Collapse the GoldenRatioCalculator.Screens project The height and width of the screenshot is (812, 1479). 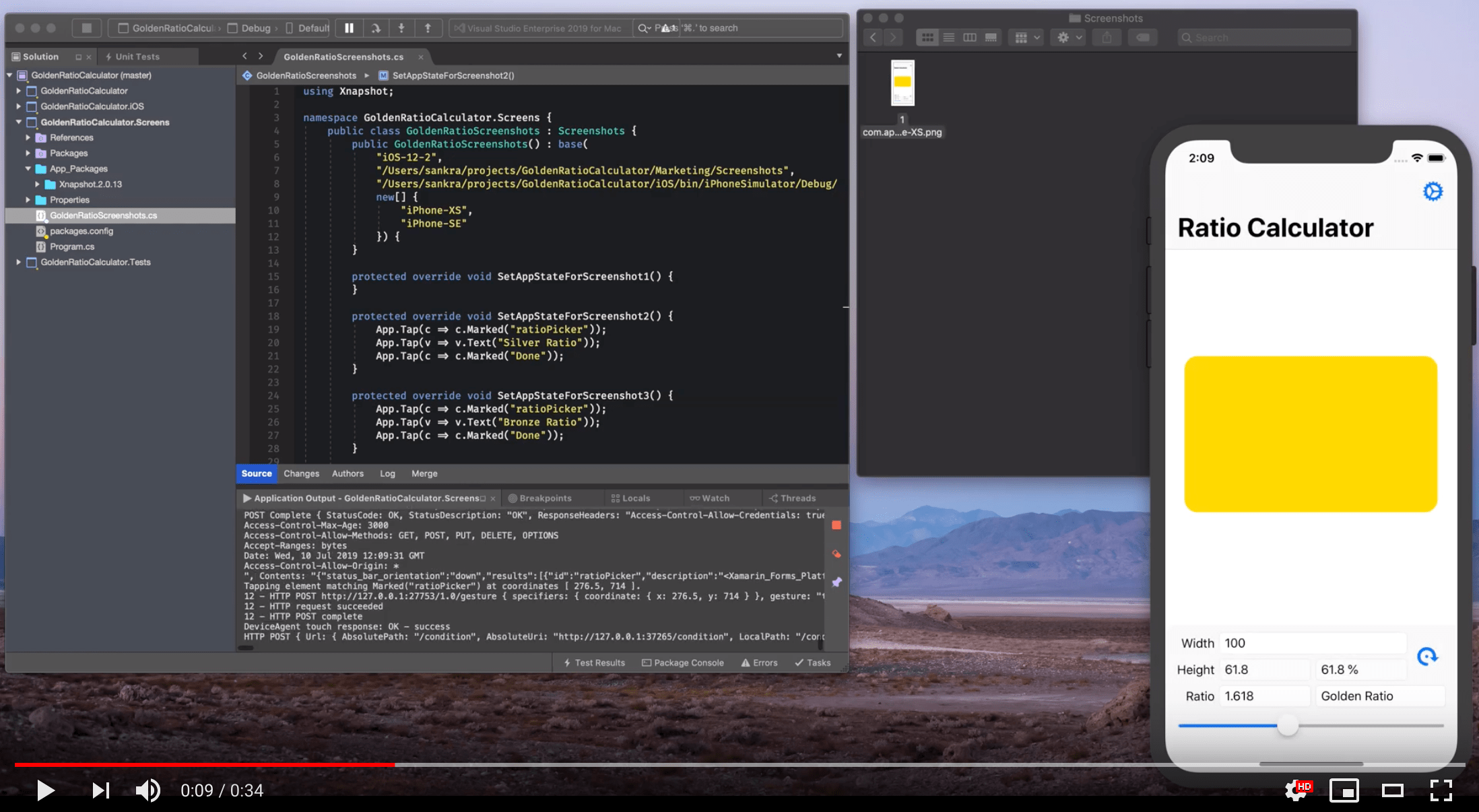19,122
